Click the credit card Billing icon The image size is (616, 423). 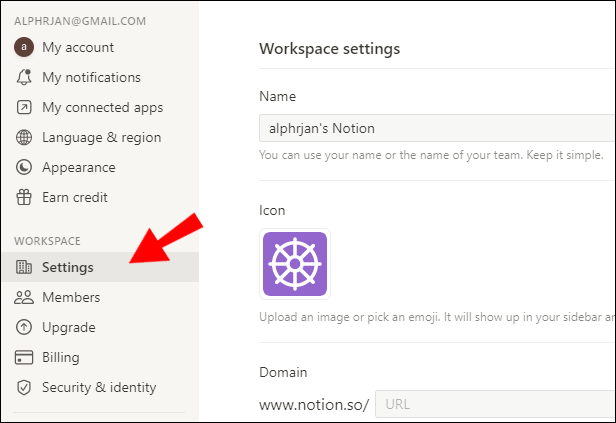click(x=24, y=357)
